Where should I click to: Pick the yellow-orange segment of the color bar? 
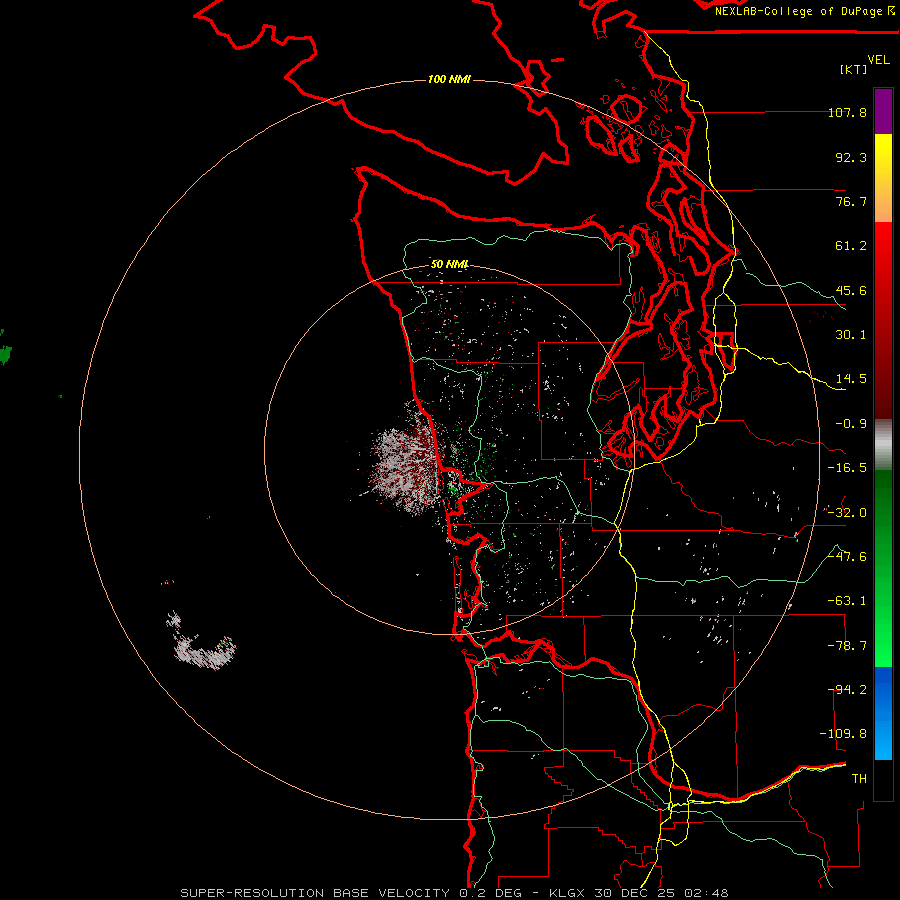[x=883, y=178]
